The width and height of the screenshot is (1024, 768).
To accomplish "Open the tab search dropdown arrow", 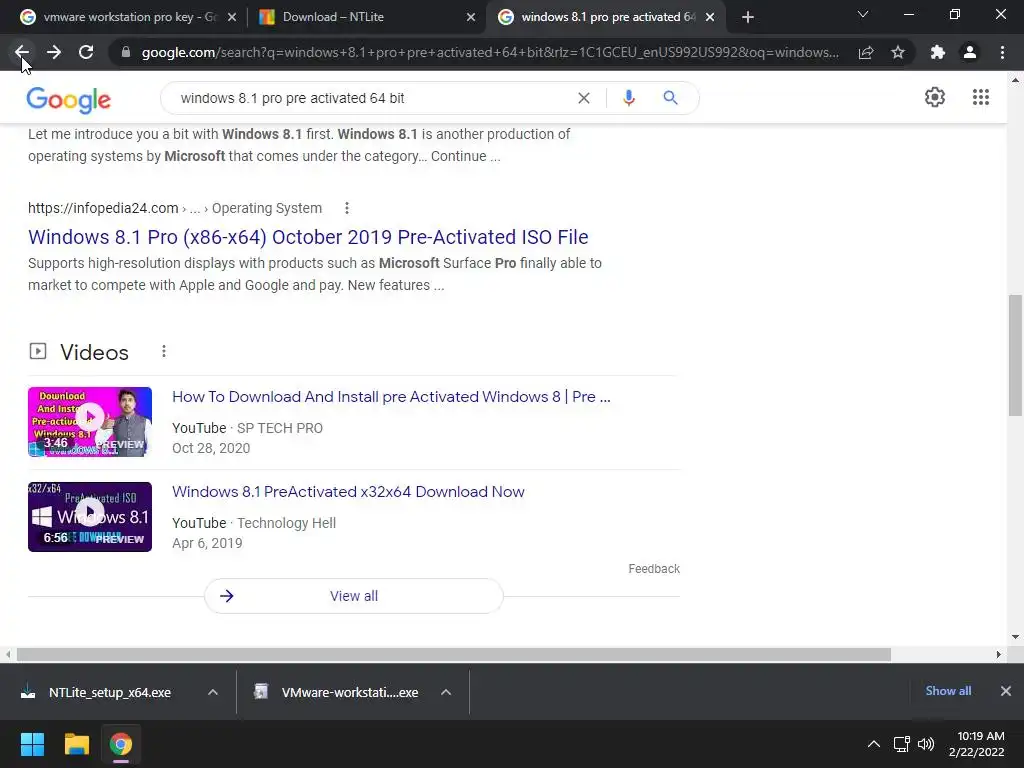I will point(863,14).
